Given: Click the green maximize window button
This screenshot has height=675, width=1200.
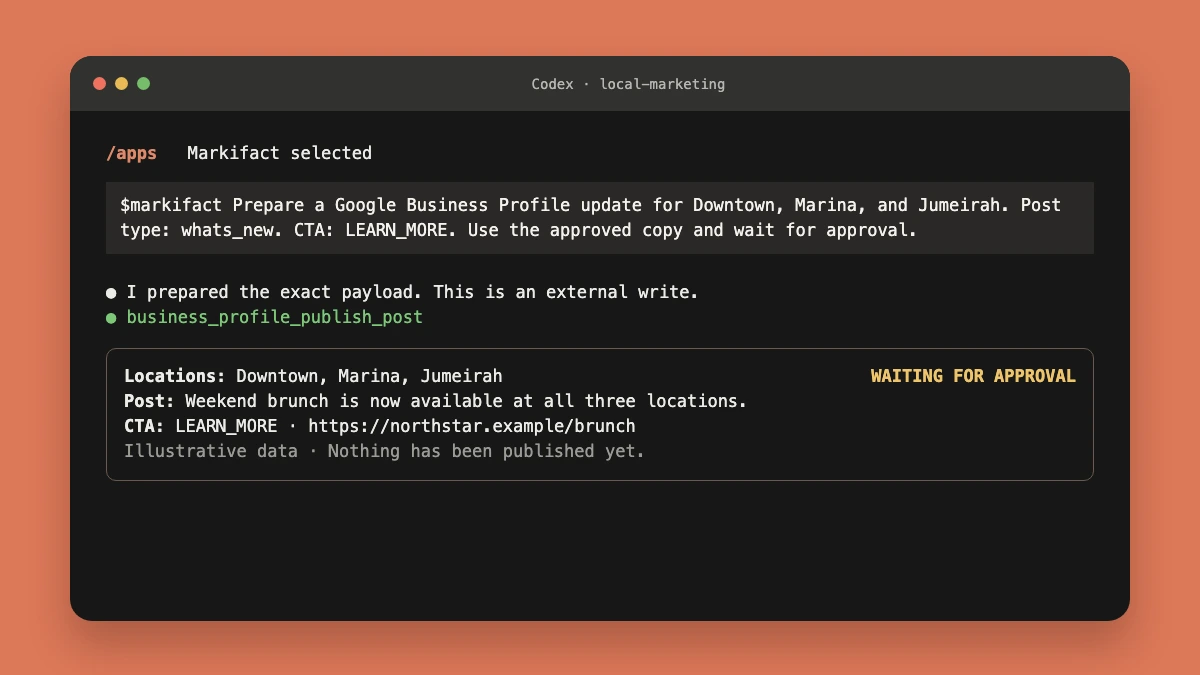Looking at the screenshot, I should [x=143, y=84].
